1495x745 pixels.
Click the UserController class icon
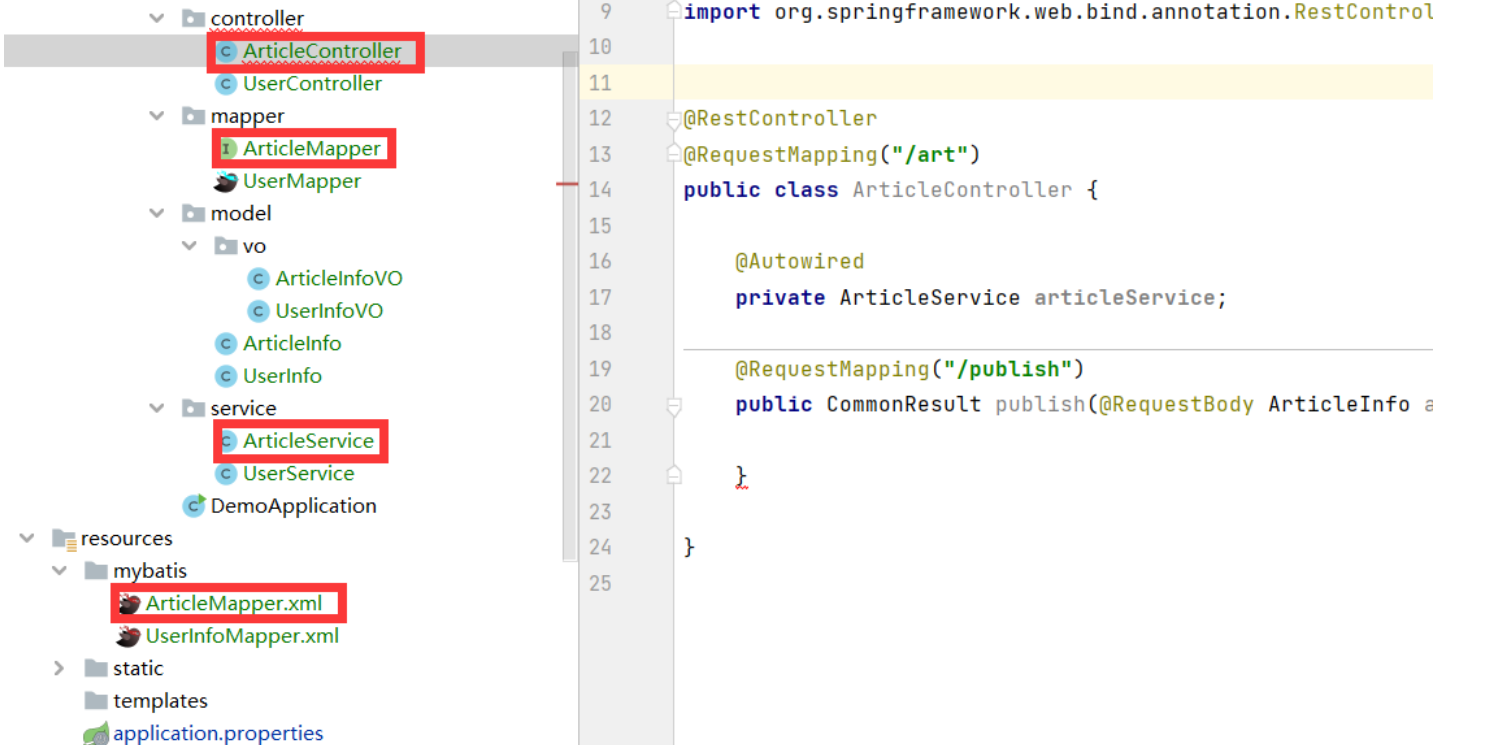point(227,84)
